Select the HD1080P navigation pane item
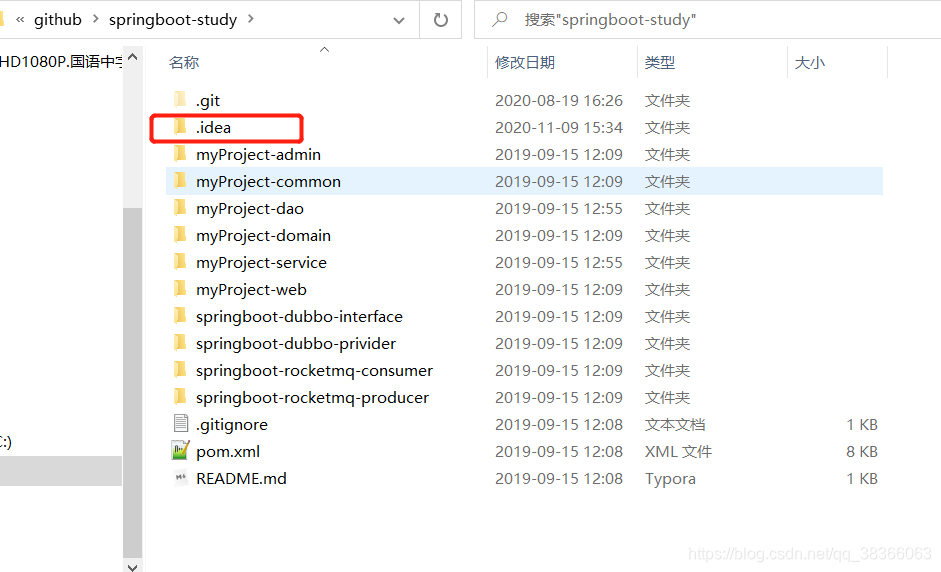This screenshot has width=941, height=572. [61, 61]
